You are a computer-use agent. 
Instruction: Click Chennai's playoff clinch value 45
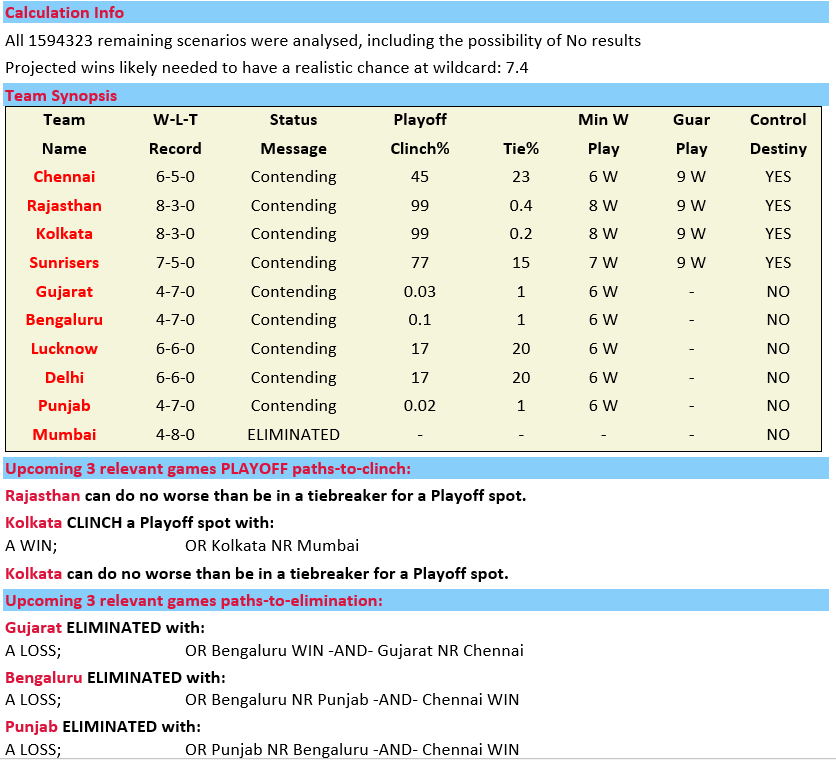click(x=420, y=177)
